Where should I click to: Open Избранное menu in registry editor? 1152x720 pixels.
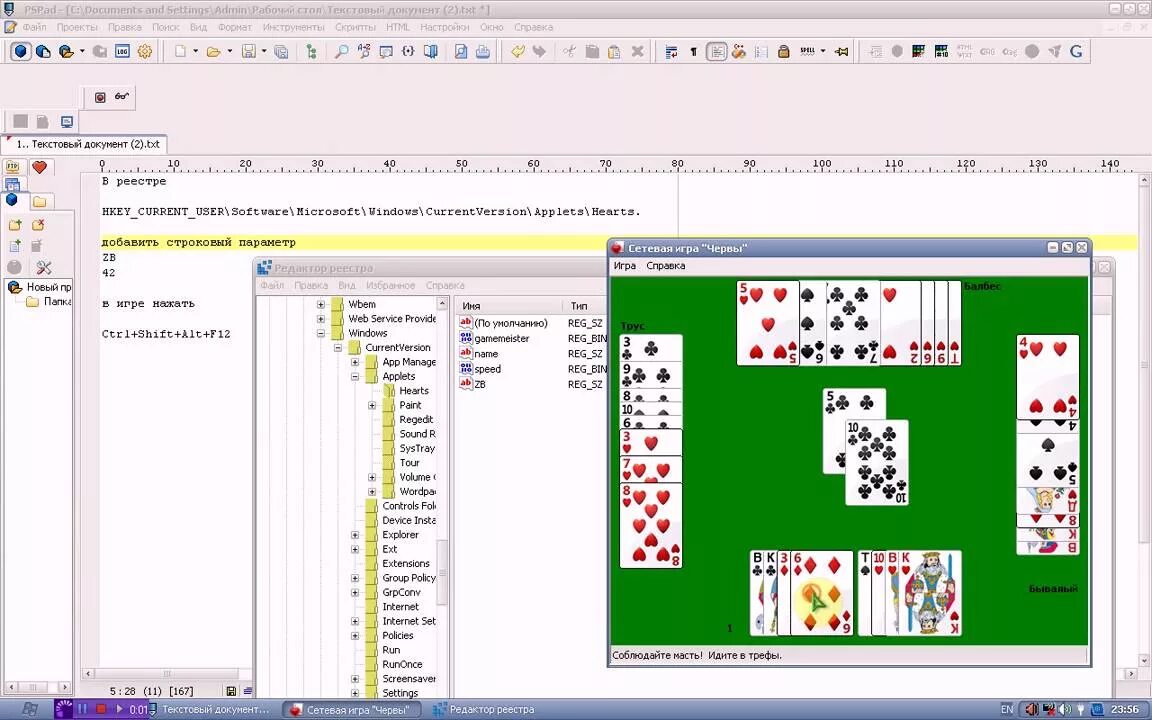pyautogui.click(x=390, y=286)
